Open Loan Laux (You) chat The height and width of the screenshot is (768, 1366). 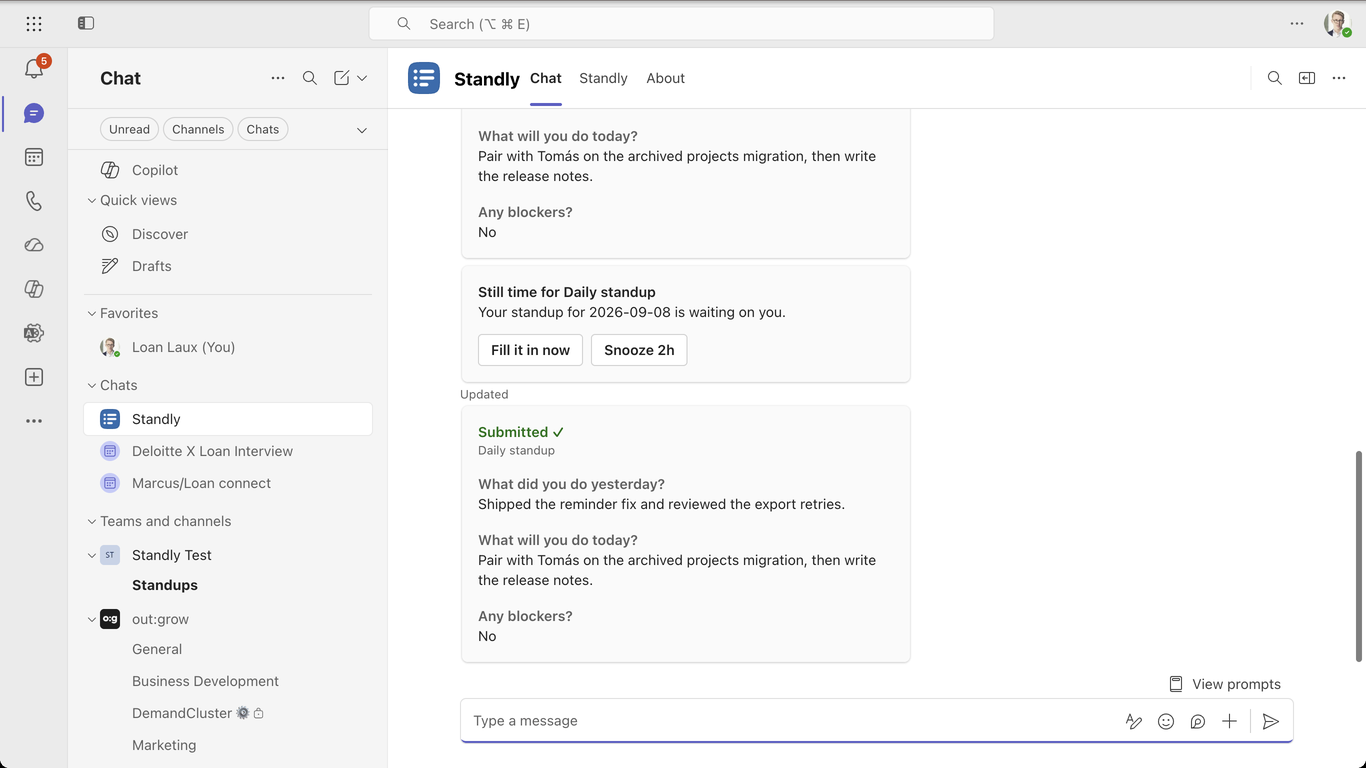(x=228, y=347)
